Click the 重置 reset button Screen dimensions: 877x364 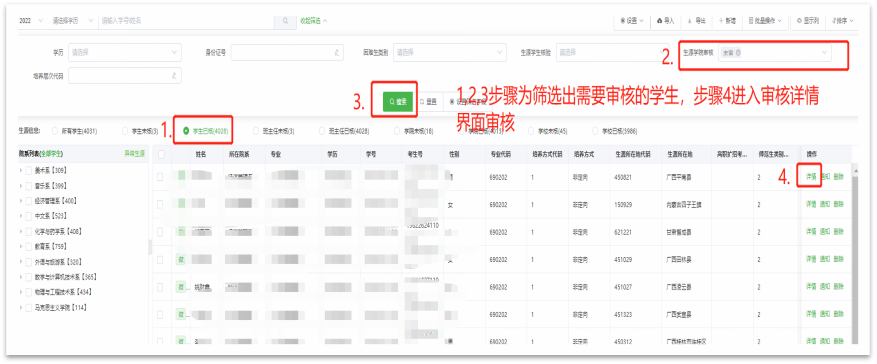(x=428, y=102)
